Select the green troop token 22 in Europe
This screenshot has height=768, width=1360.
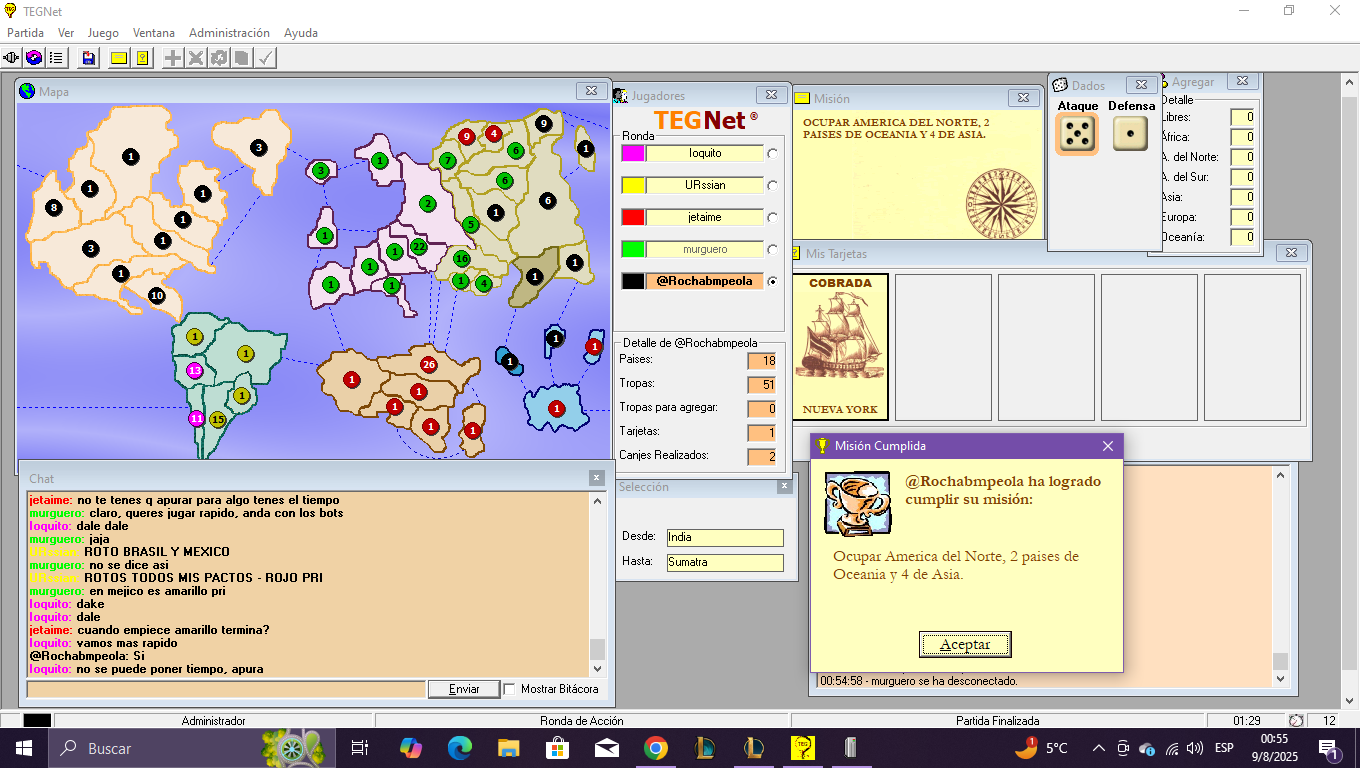419,247
